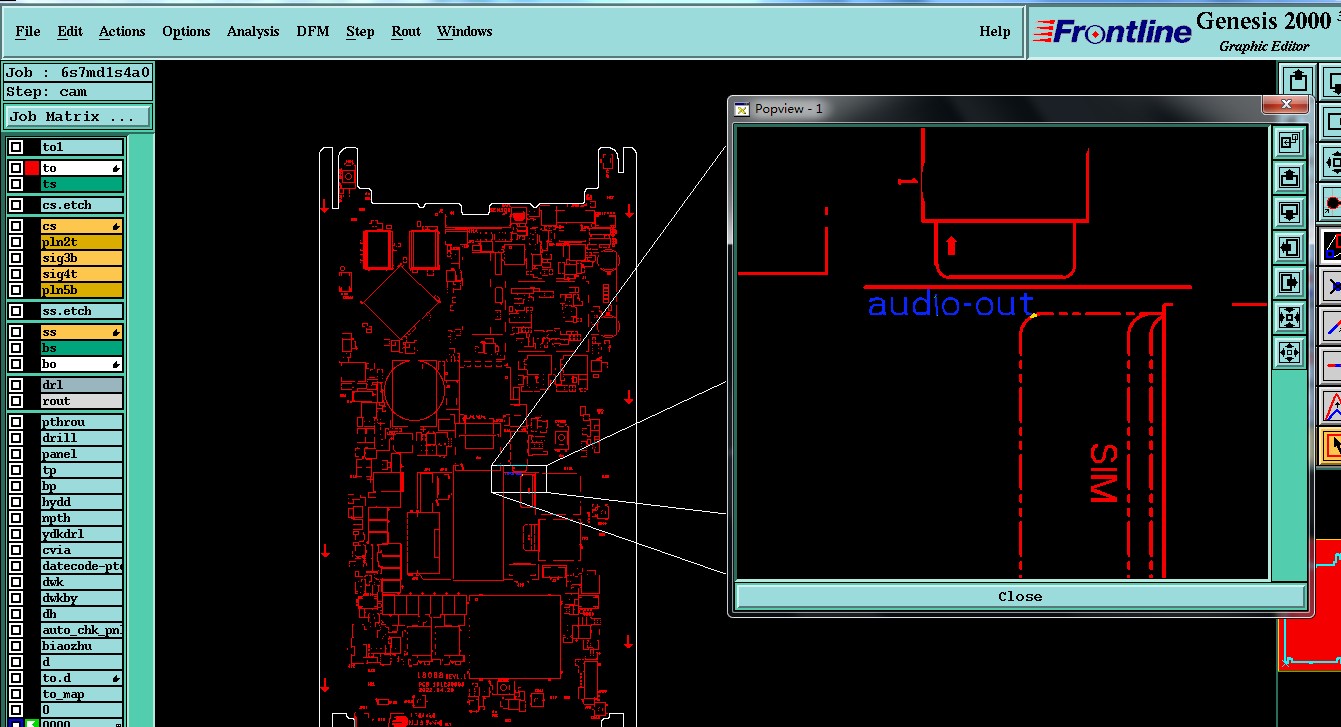The image size is (1341, 727).
Task: Click the Job Matrix button
Action: coord(77,116)
